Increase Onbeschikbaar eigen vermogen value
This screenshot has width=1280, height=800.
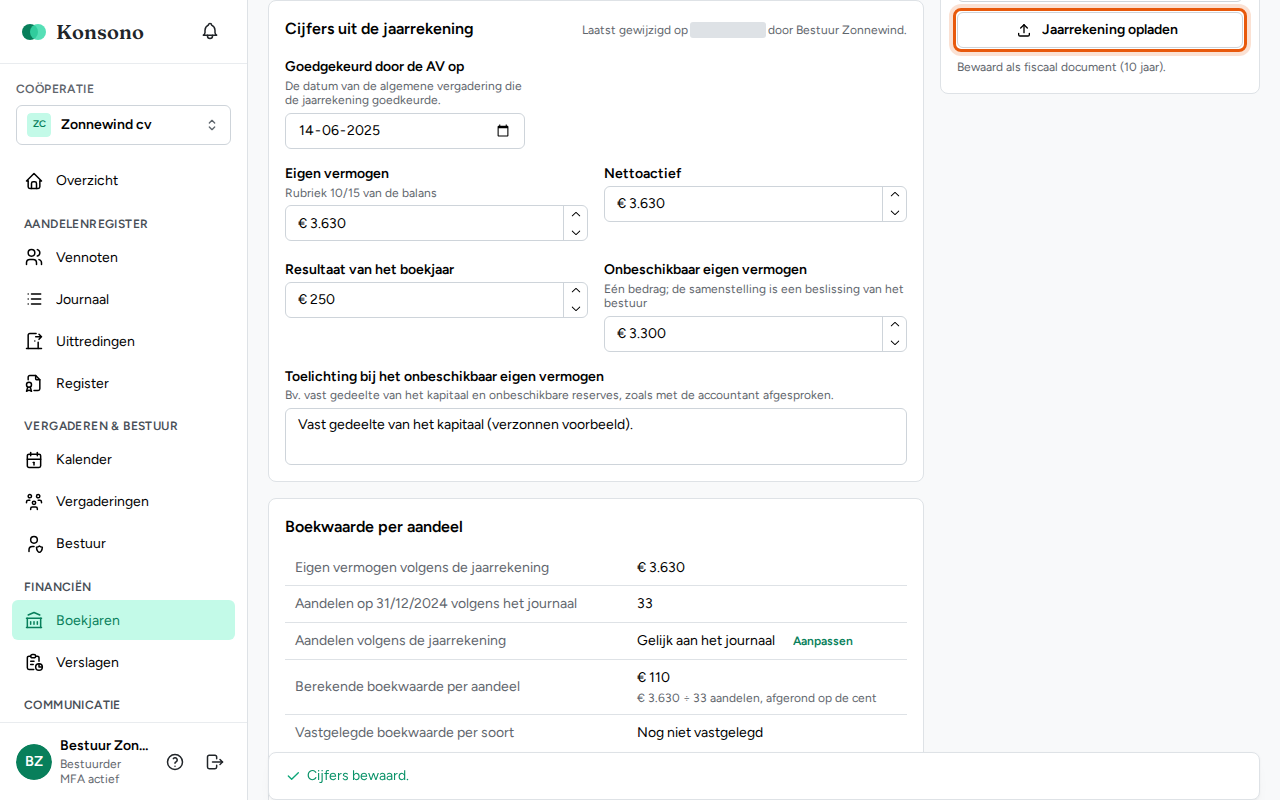coord(894,325)
